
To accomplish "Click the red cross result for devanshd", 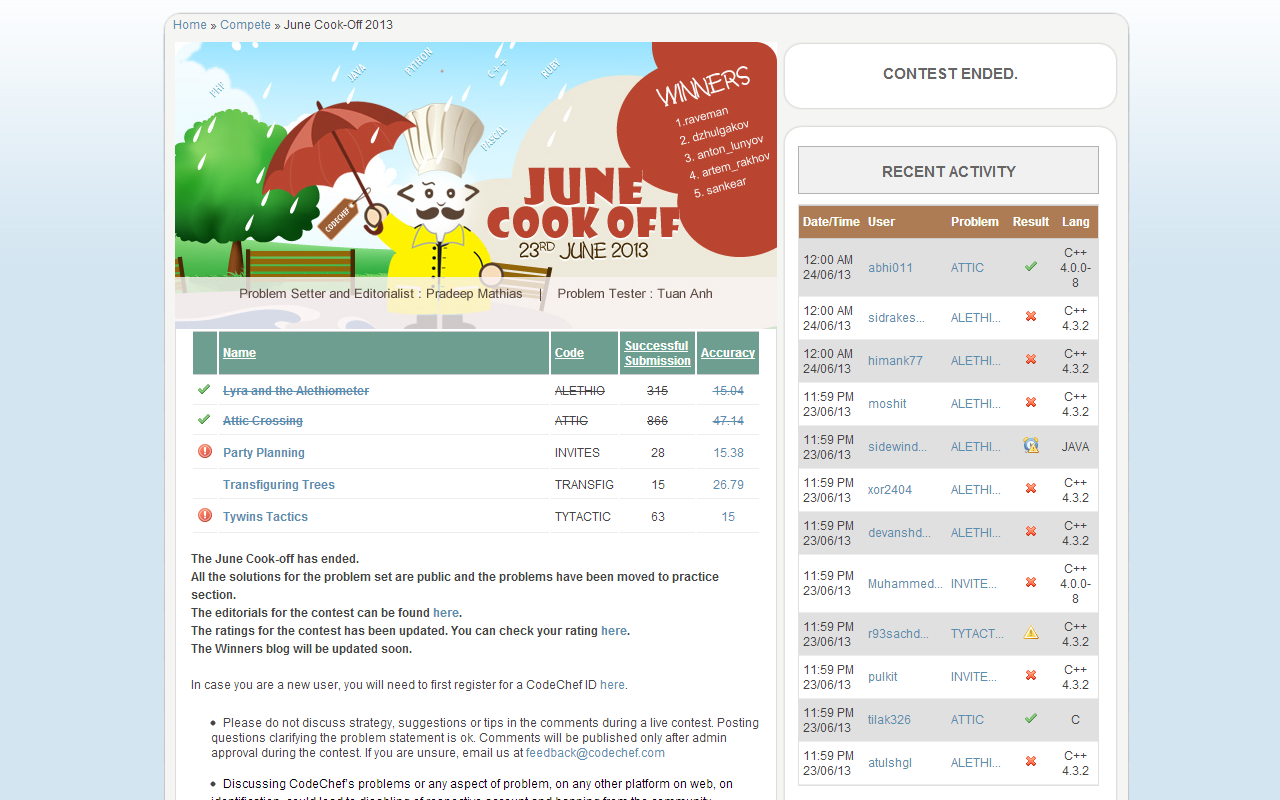I will pyautogui.click(x=1031, y=532).
